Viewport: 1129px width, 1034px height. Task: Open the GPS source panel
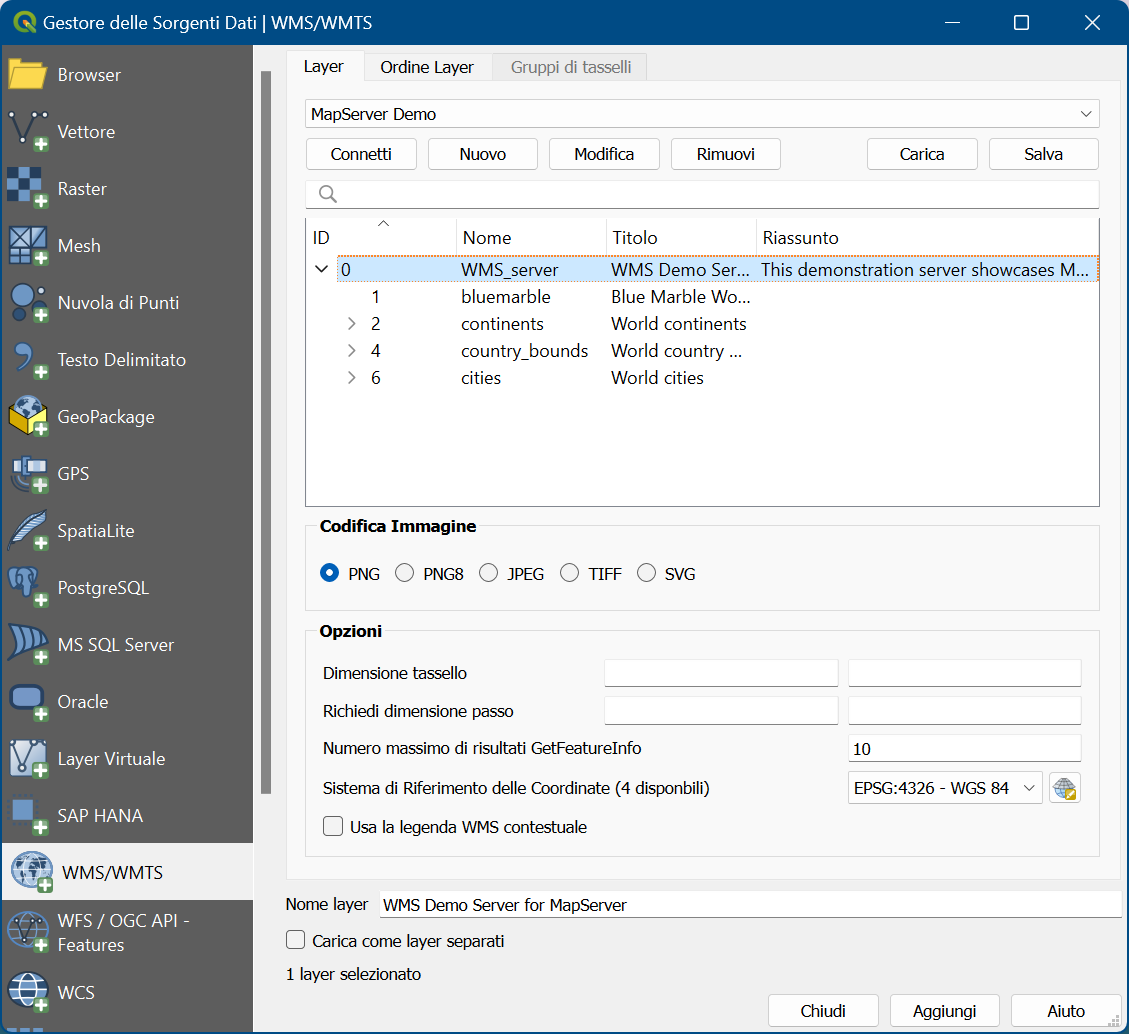coord(127,474)
